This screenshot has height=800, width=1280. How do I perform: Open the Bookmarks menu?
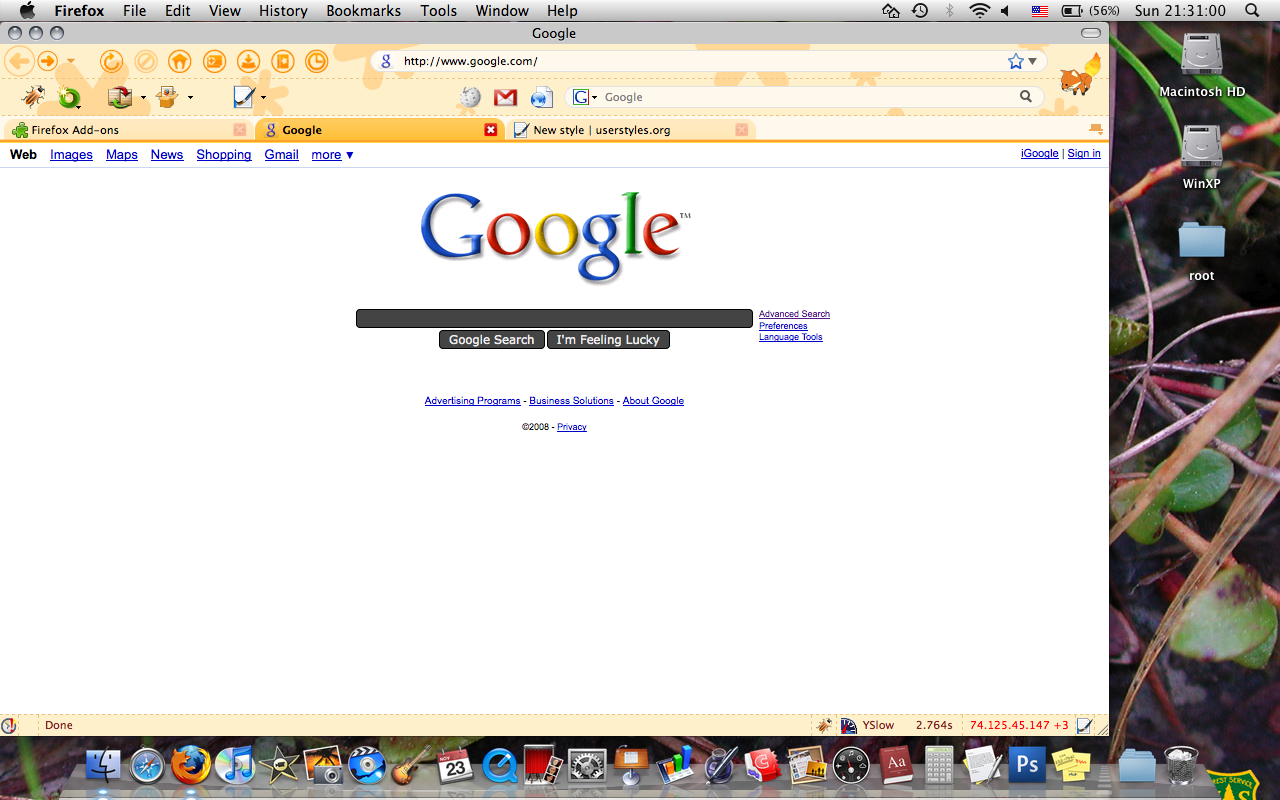point(363,11)
